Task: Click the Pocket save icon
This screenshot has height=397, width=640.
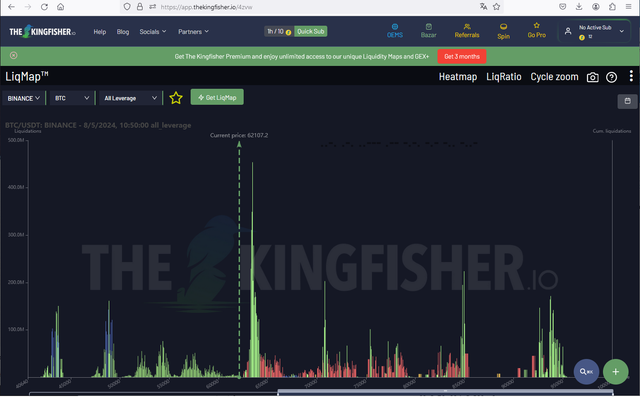Action: tap(562, 7)
